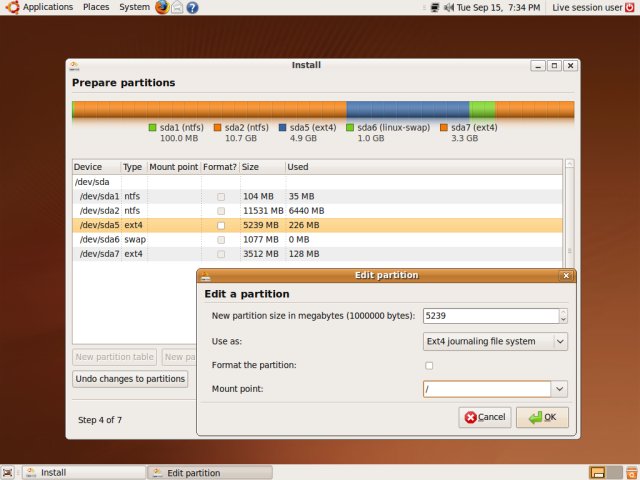Open the Evolution mail launcher icon

point(177,7)
